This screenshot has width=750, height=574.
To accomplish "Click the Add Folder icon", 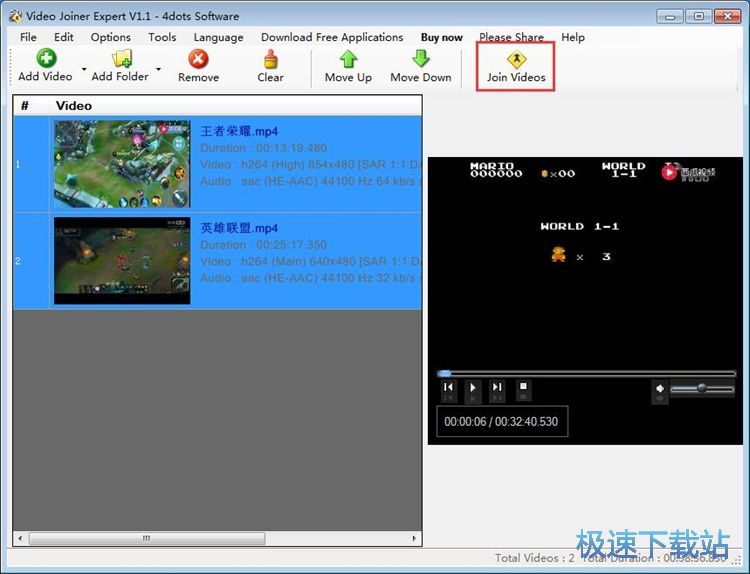I will [121, 59].
